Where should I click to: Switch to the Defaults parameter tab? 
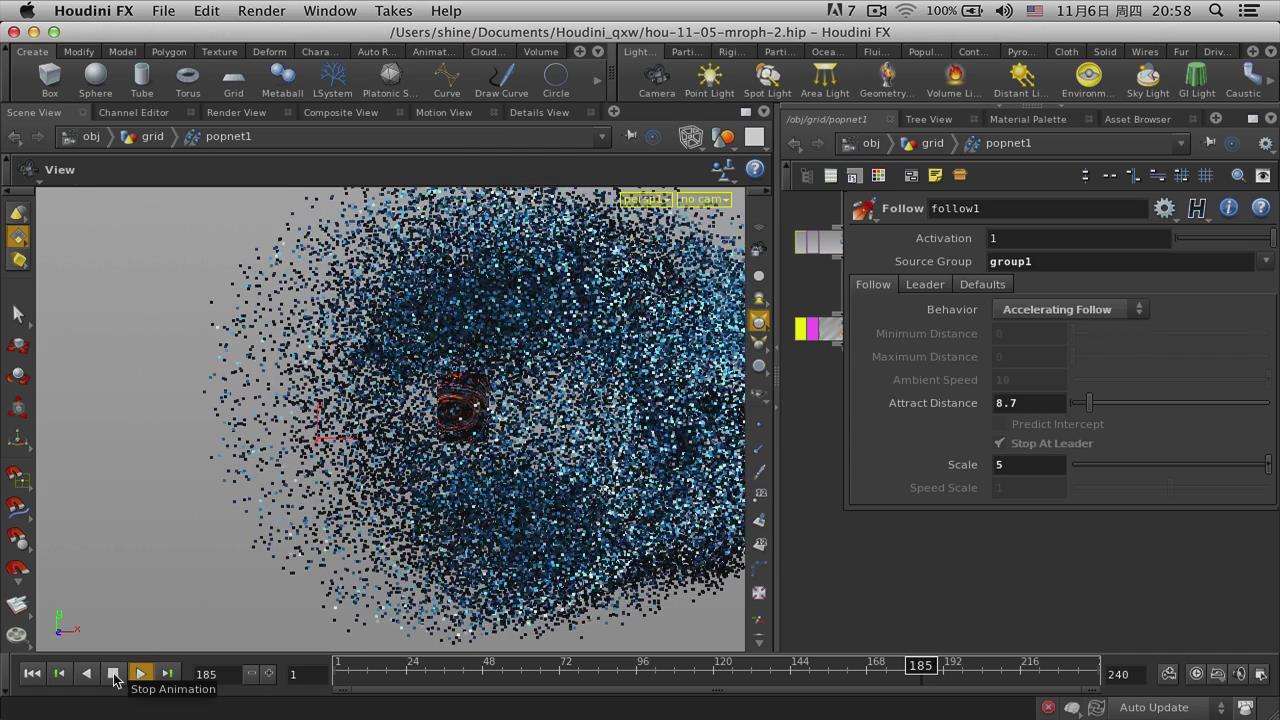click(x=982, y=285)
